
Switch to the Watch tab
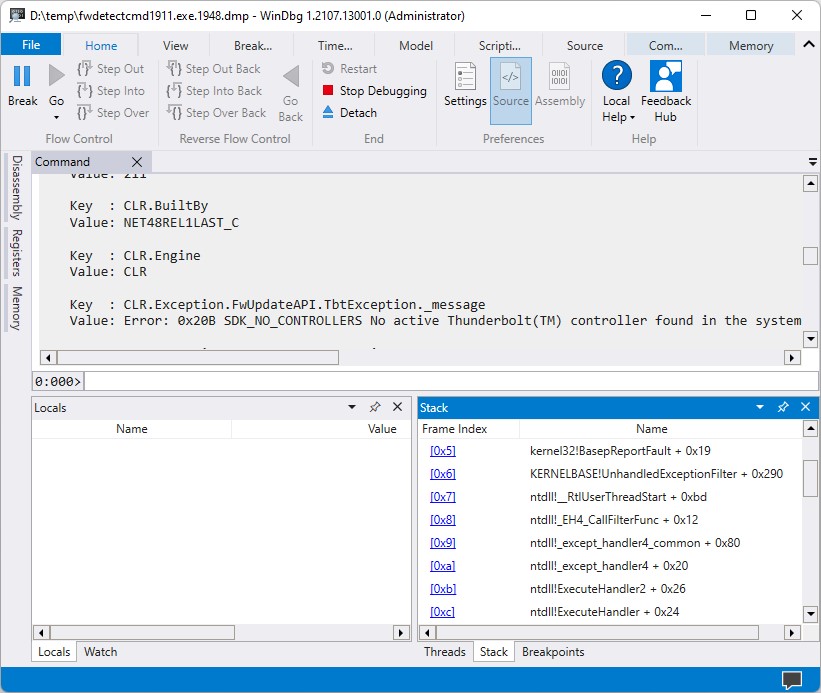(101, 652)
